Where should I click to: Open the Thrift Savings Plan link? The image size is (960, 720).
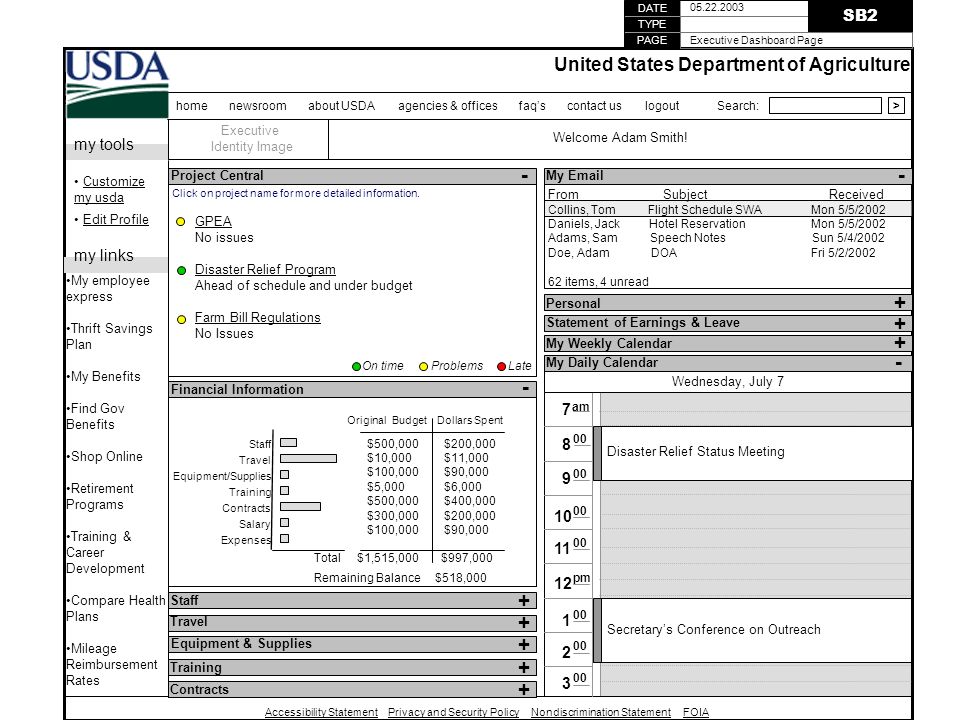click(x=109, y=336)
